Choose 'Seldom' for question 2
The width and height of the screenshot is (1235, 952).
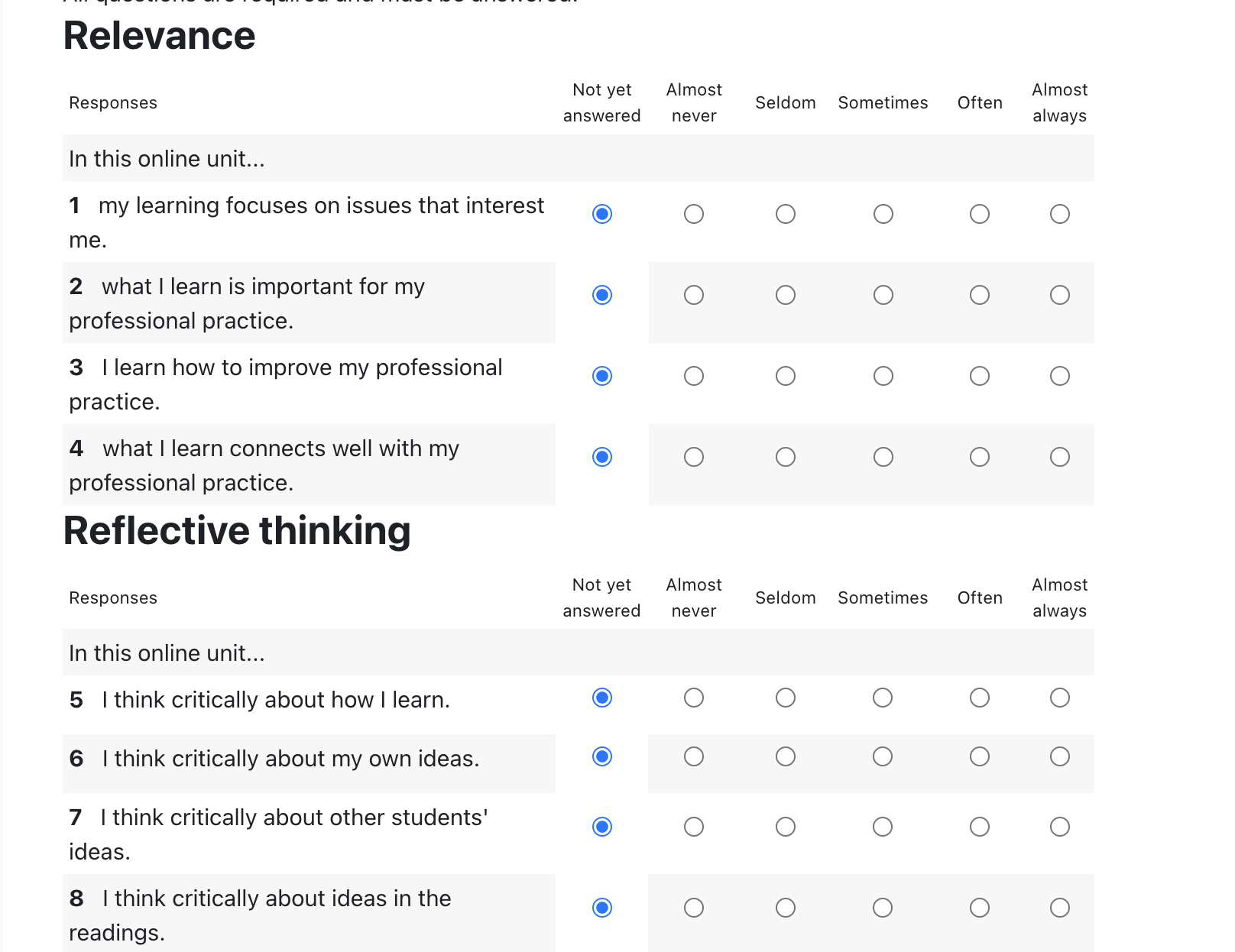[x=785, y=295]
